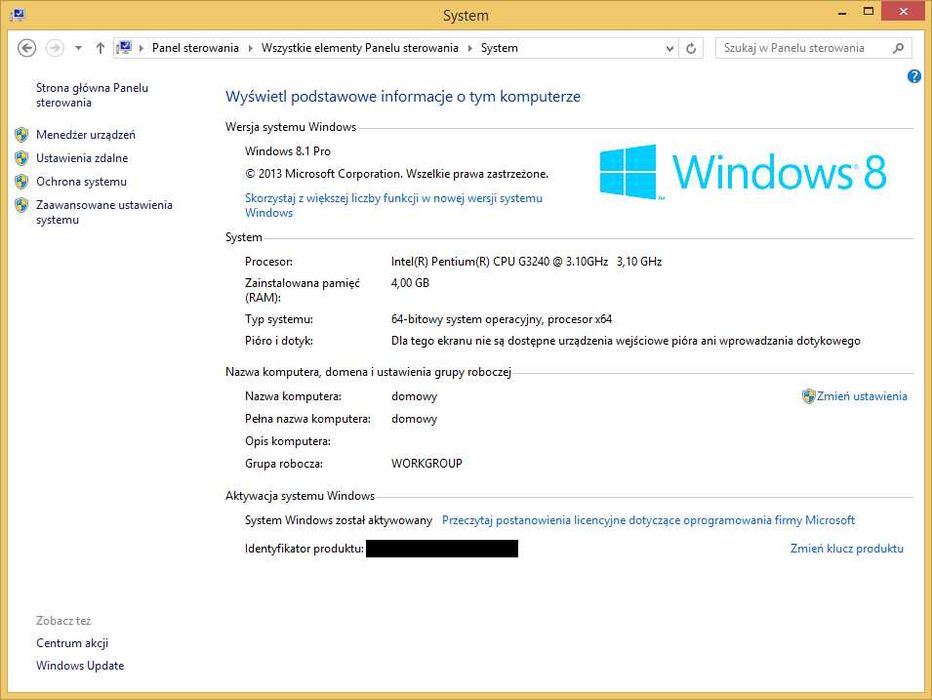Read Microsoft license terms link
Screen dimensions: 932x700
(648, 521)
